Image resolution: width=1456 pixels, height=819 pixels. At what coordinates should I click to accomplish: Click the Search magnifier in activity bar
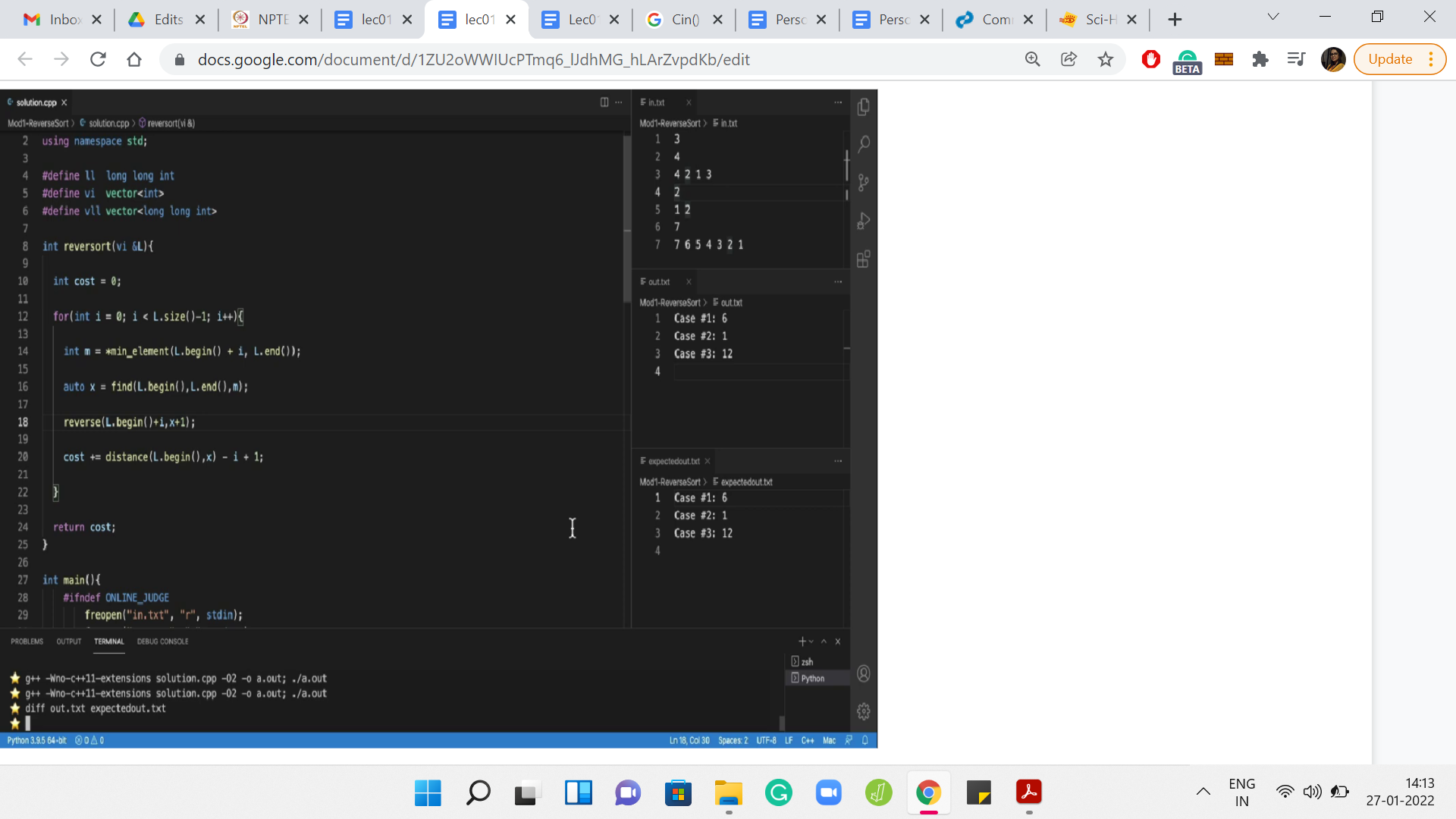(x=863, y=144)
